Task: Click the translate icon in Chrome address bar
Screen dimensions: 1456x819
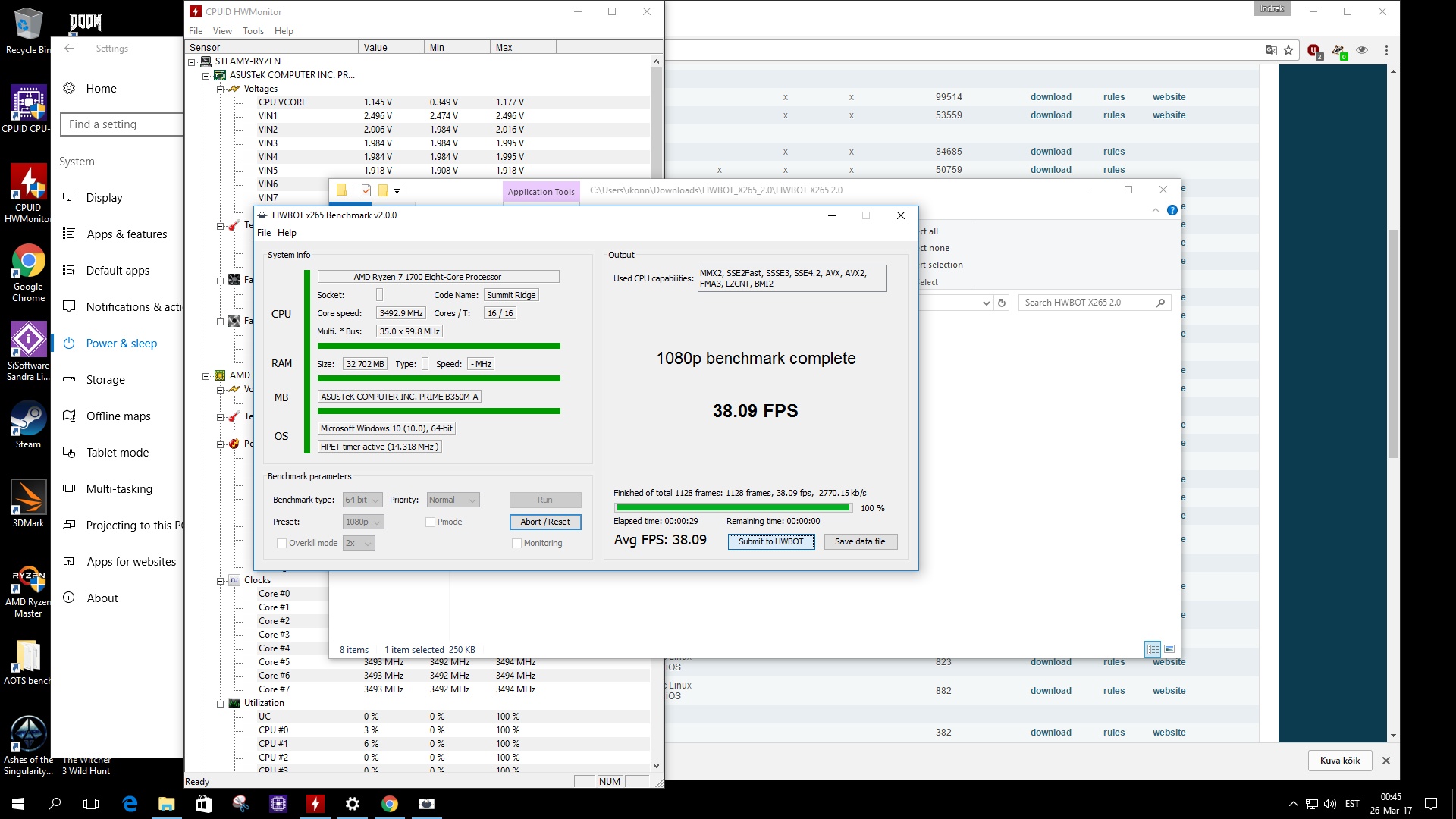Action: pos(1271,50)
